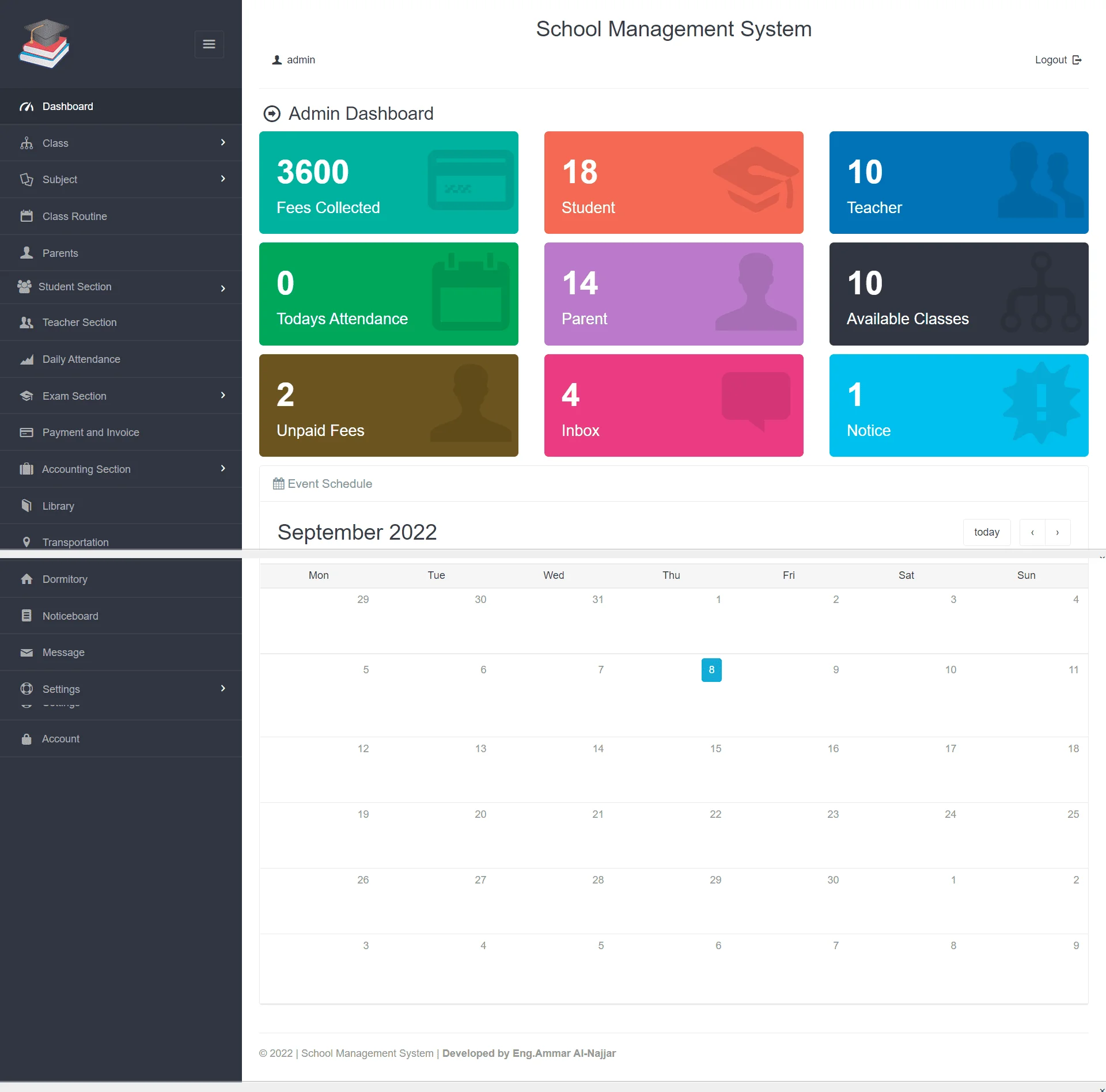This screenshot has height=1092, width=1106.
Task: Go to next month with right arrow
Action: (1058, 533)
